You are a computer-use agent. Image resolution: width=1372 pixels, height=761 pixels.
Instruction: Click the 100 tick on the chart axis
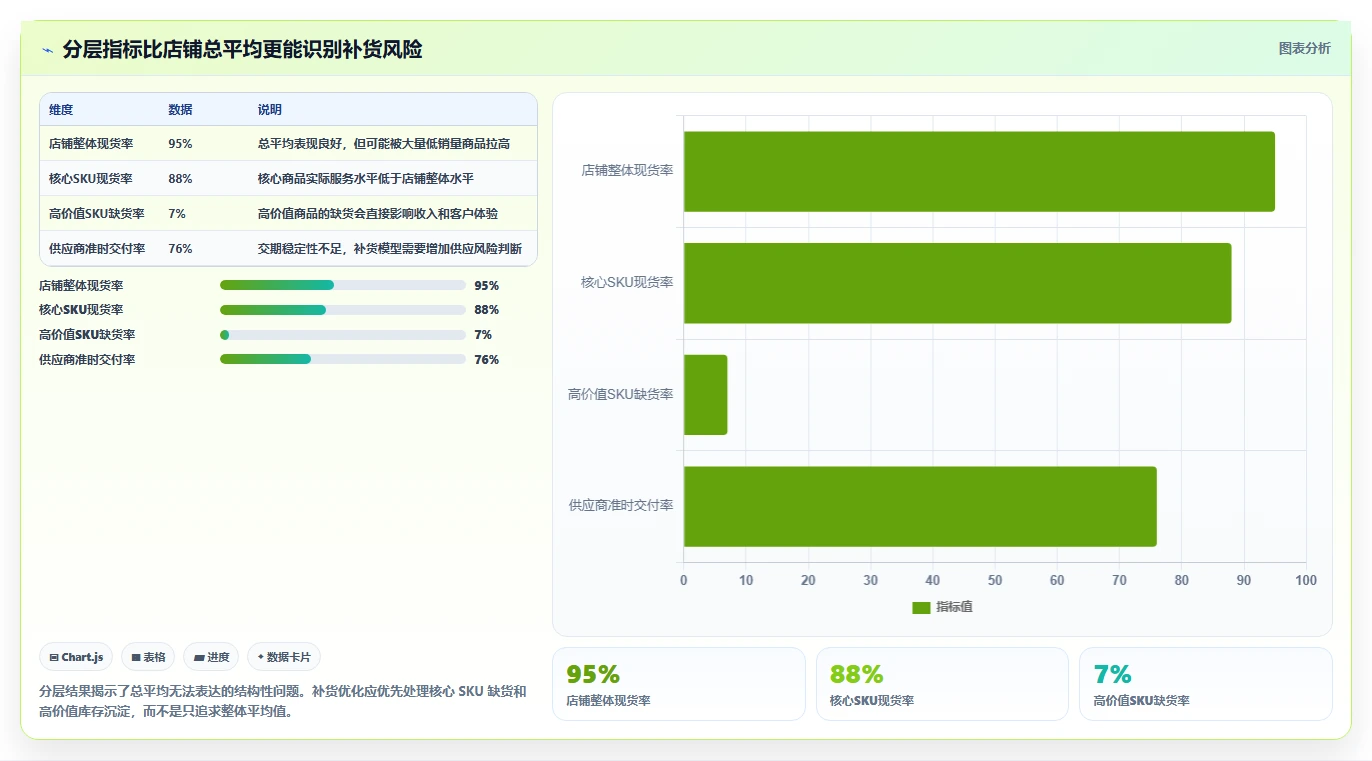click(1306, 581)
